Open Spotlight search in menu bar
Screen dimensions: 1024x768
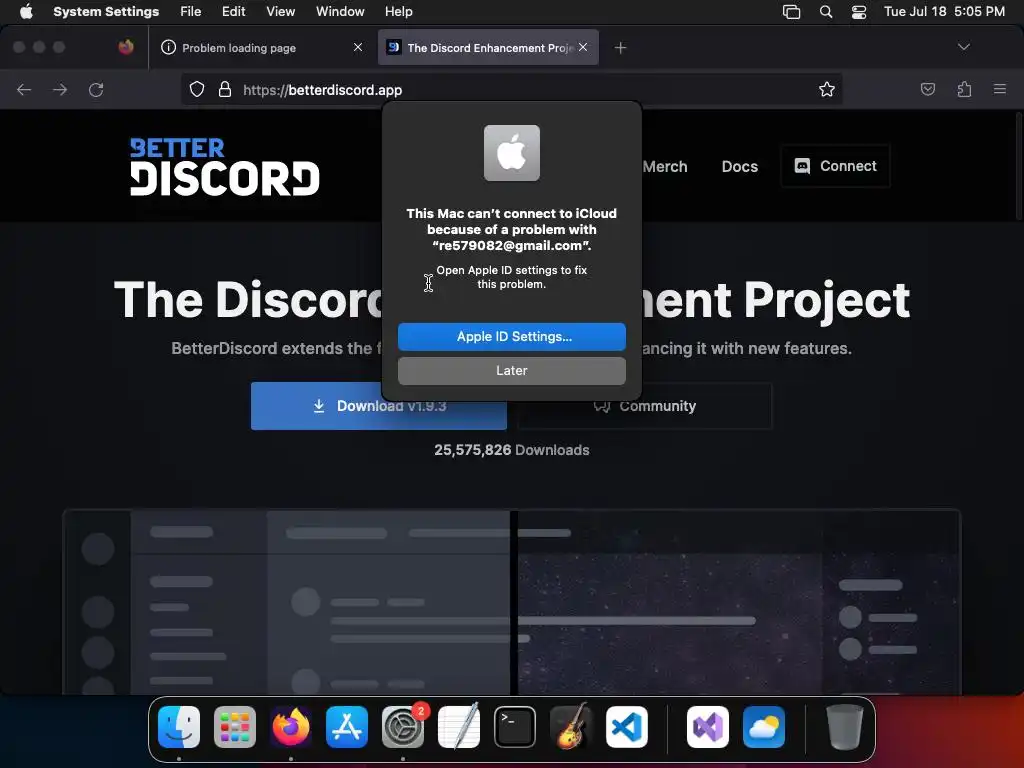pos(826,12)
